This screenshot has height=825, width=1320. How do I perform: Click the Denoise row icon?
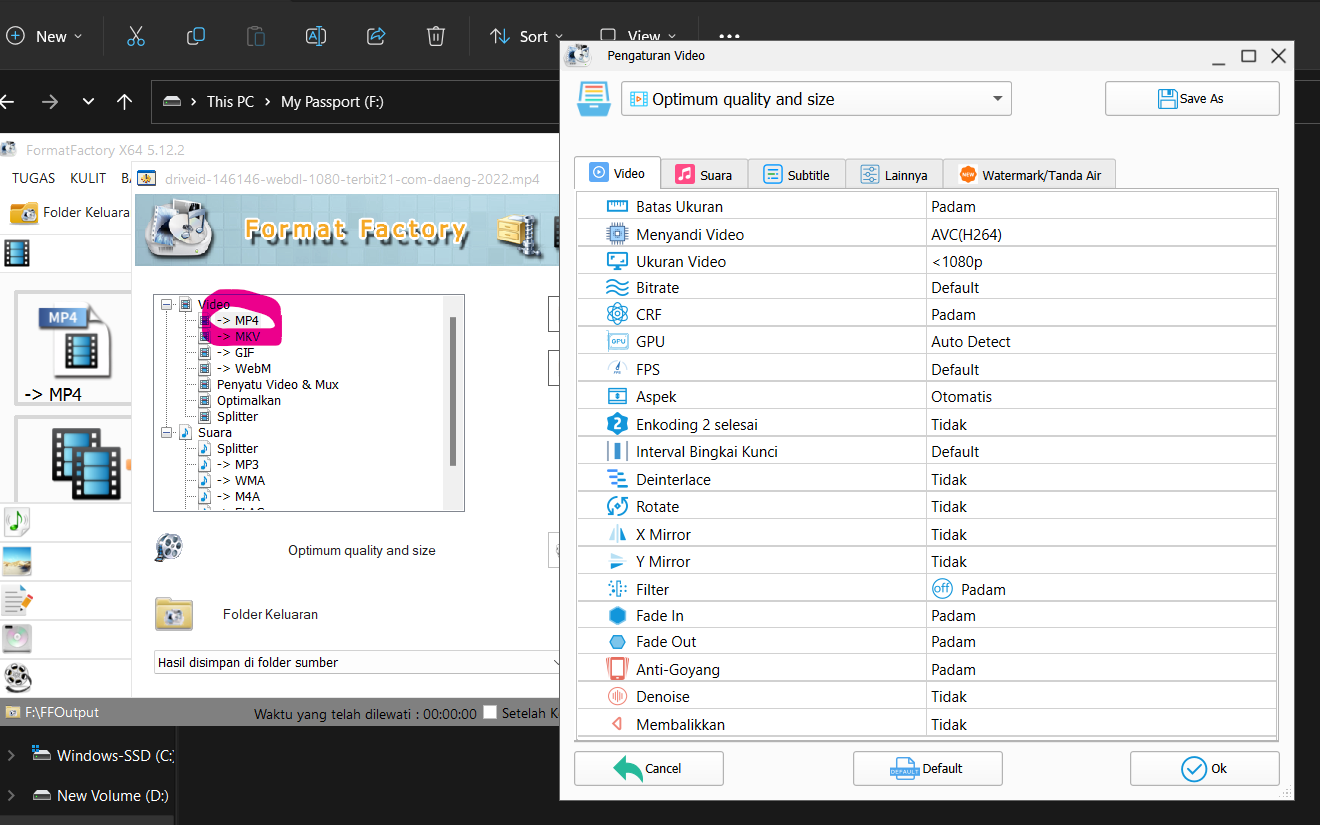[618, 696]
